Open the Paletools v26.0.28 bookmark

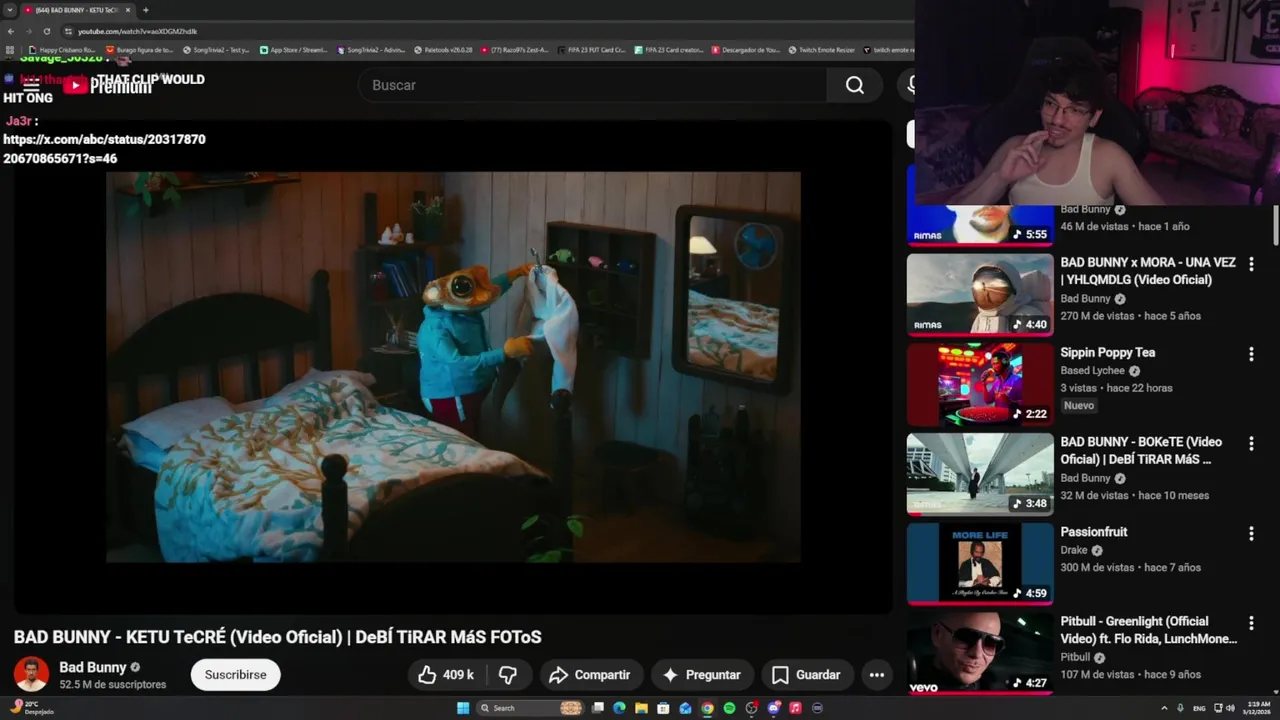point(443,49)
